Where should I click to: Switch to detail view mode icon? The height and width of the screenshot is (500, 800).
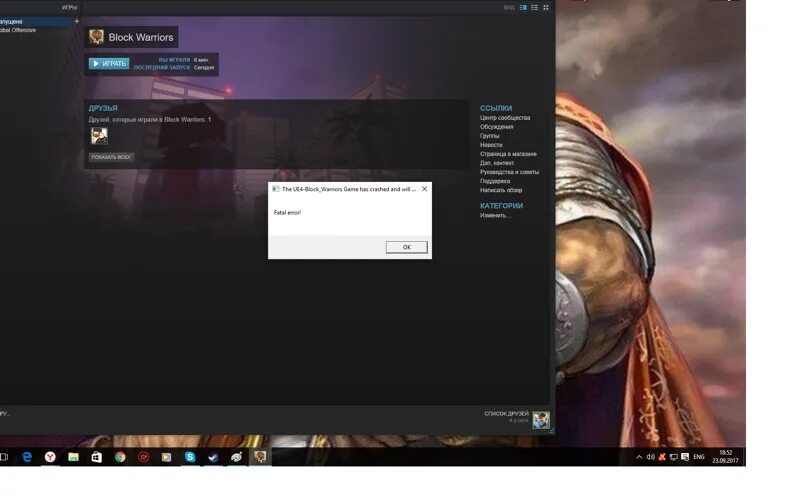[523, 7]
